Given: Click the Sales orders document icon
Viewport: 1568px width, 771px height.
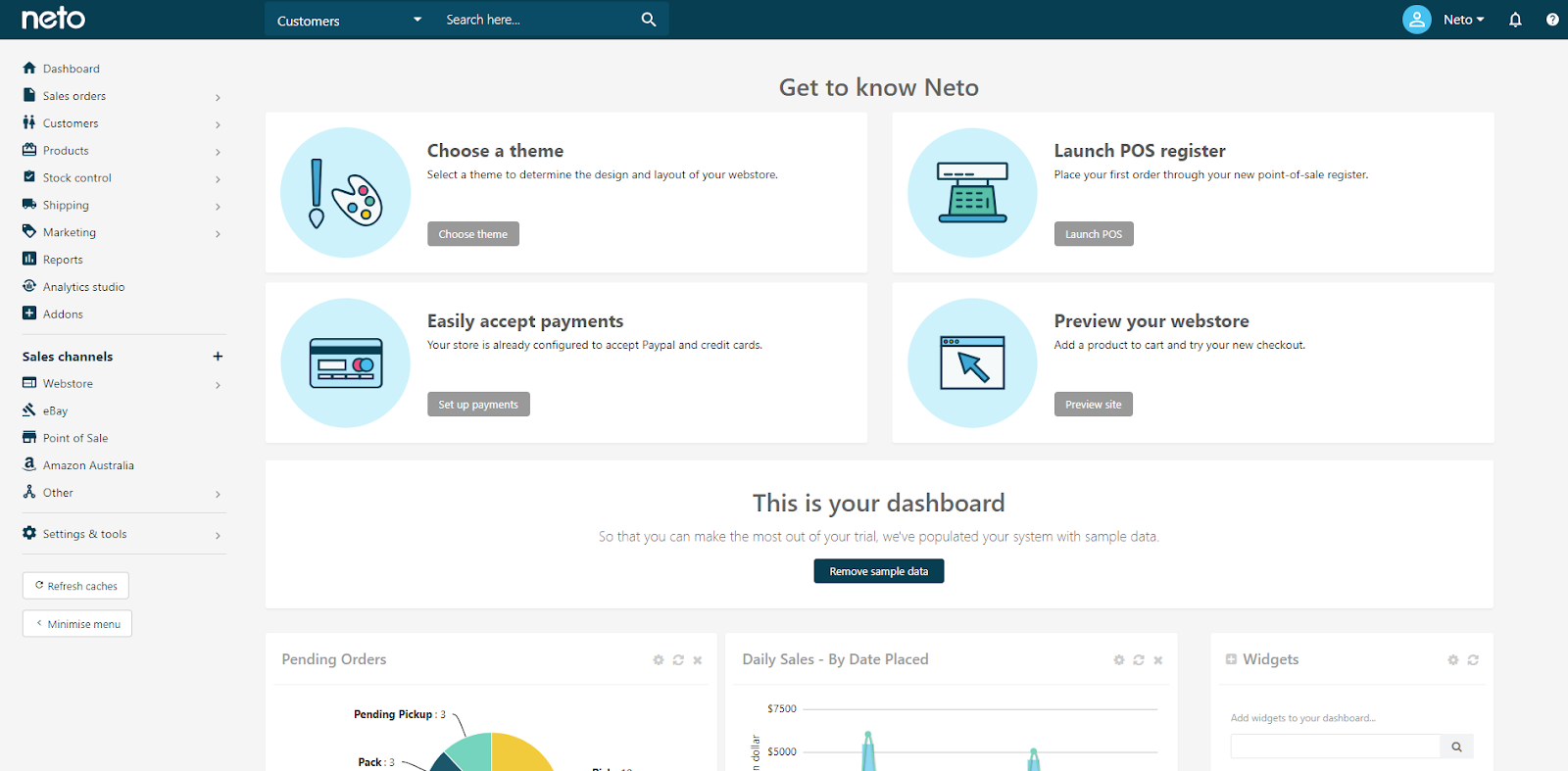Looking at the screenshot, I should tap(29, 95).
